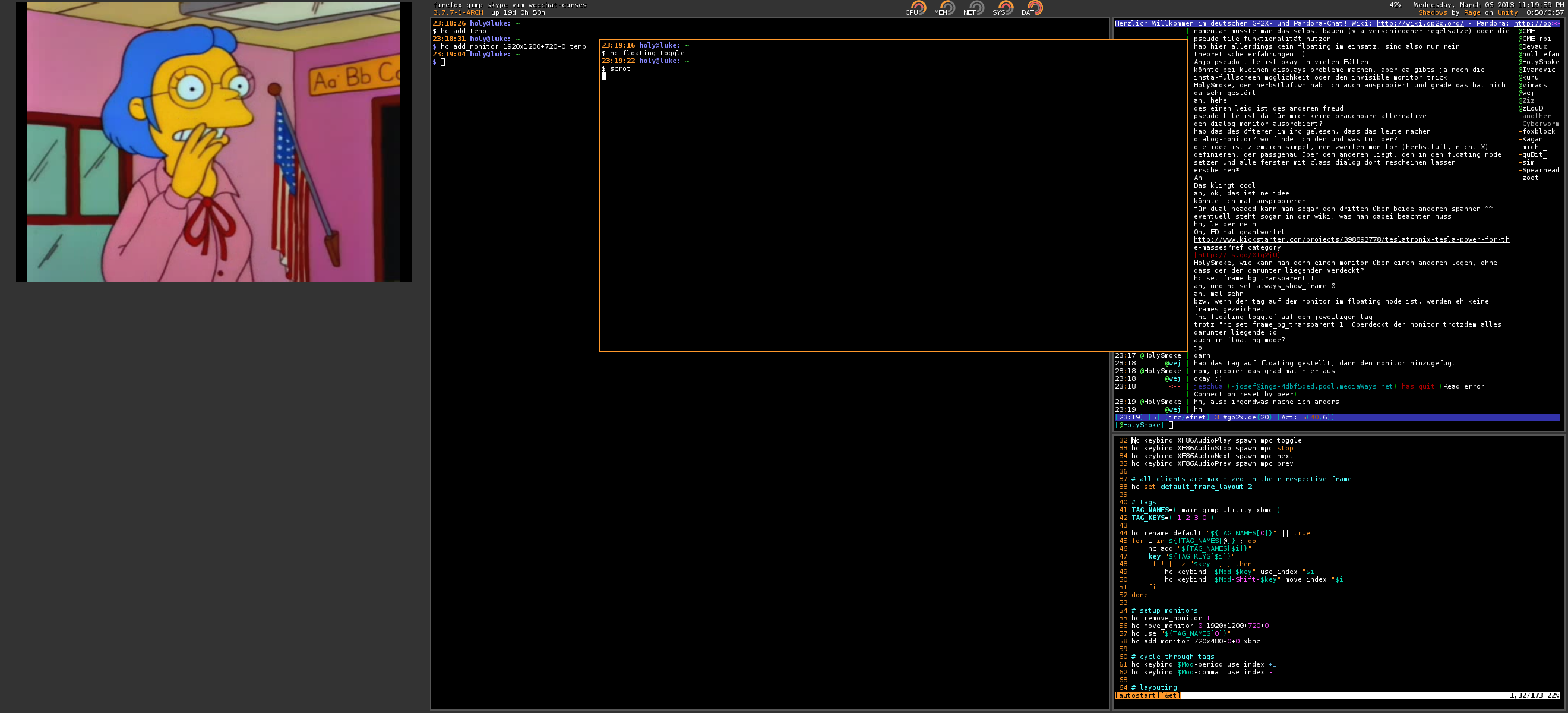This screenshot has width=1568, height=713.
Task: Click the irc/efnet entry in weechat status bar
Action: [x=1186, y=417]
